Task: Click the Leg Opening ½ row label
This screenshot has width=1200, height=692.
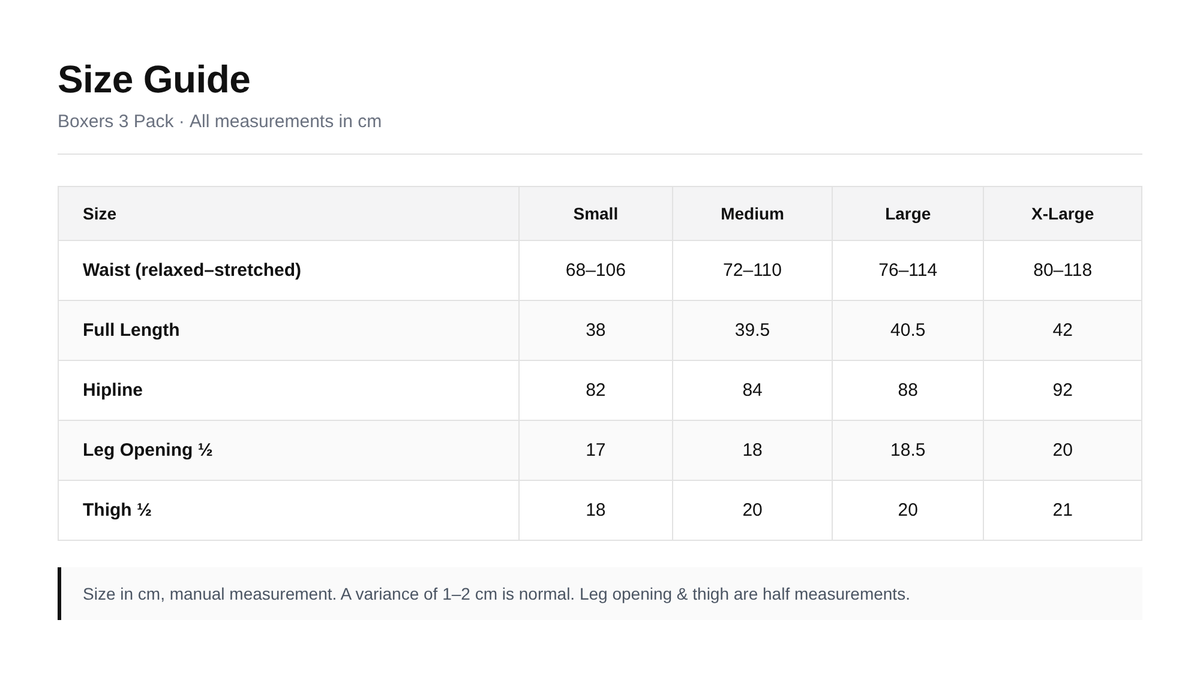Action: click(148, 450)
